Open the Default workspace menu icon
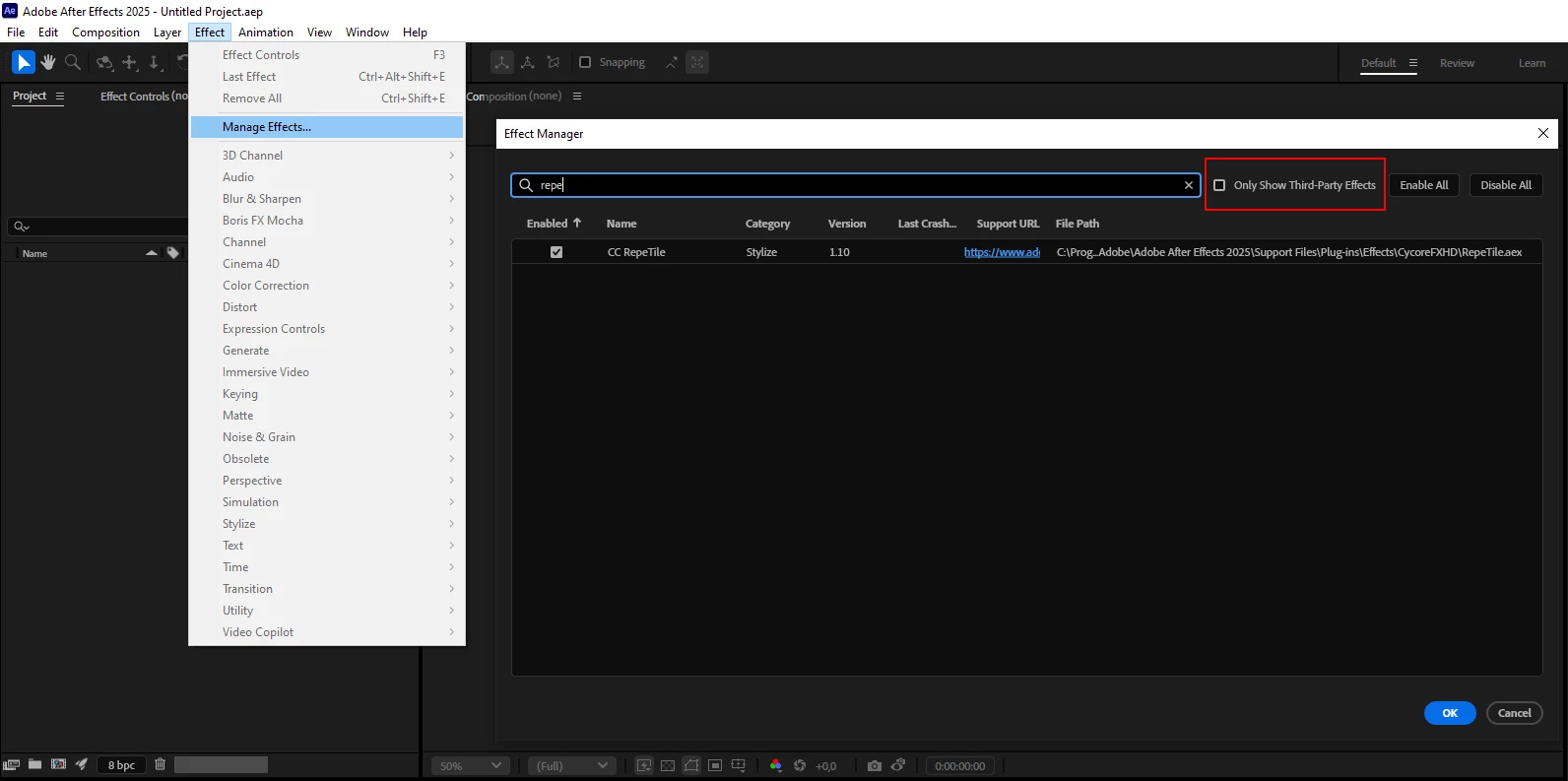1568x781 pixels. 1413,63
